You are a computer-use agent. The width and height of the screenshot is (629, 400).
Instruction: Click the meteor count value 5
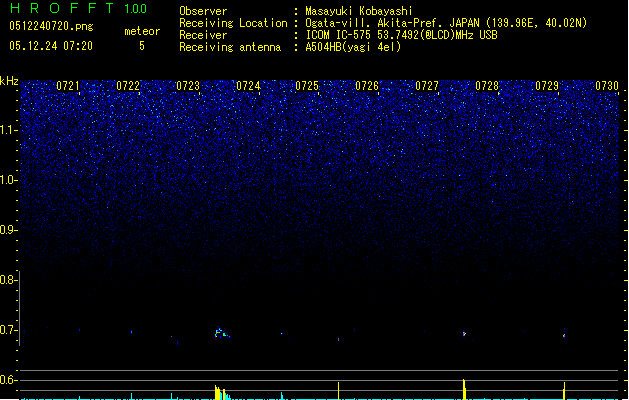point(142,46)
